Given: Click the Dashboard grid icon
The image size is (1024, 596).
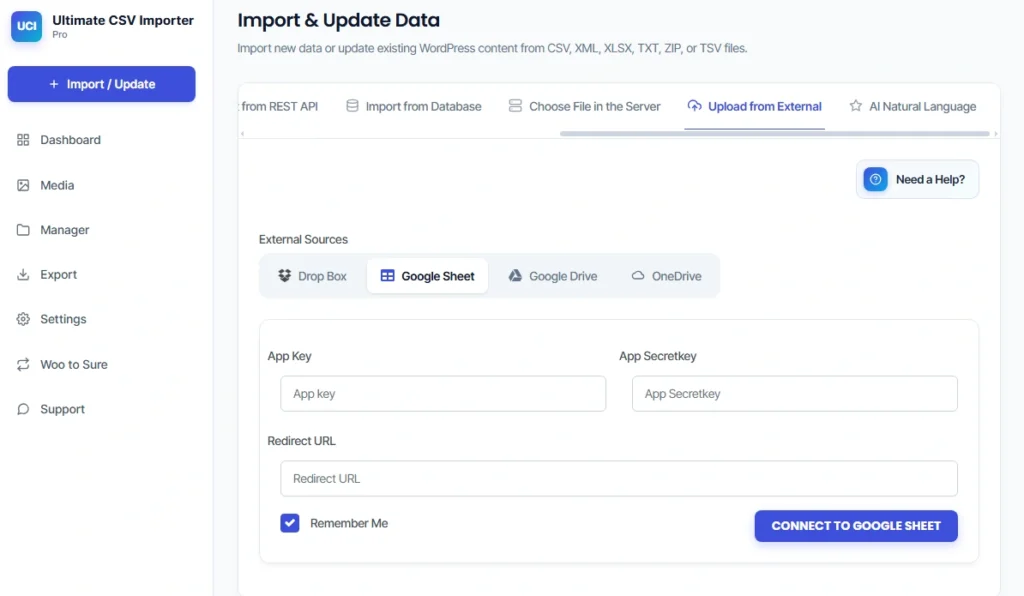Looking at the screenshot, I should pos(23,140).
